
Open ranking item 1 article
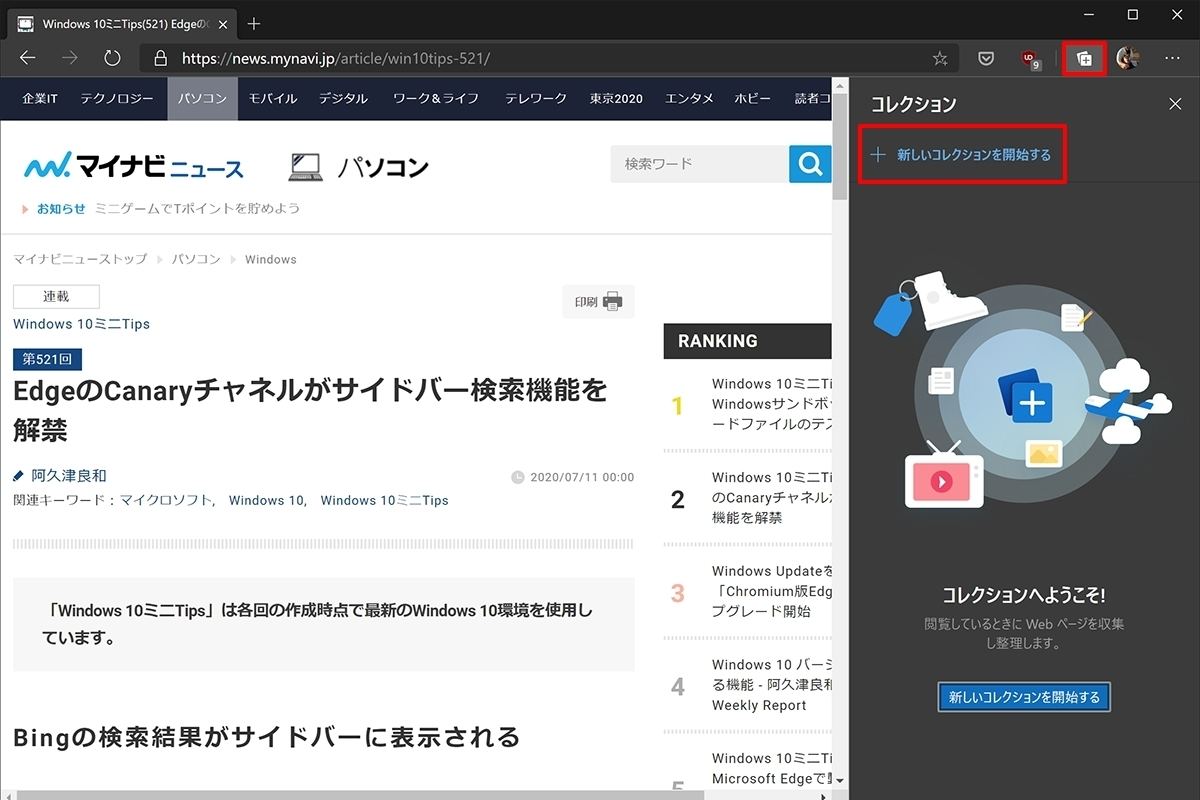772,404
